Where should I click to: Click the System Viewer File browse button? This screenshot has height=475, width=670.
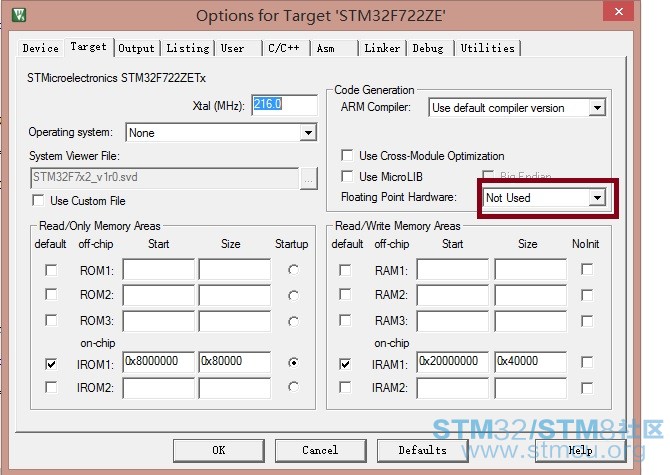coord(309,178)
